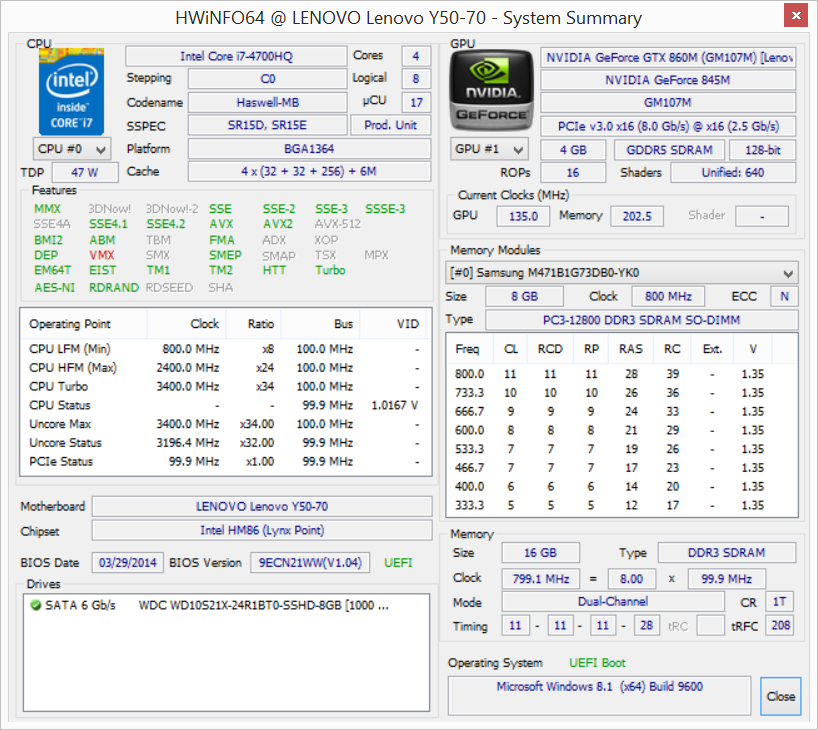
Task: Click the BIOS Date 03/29/2014 field
Action: pyautogui.click(x=128, y=563)
